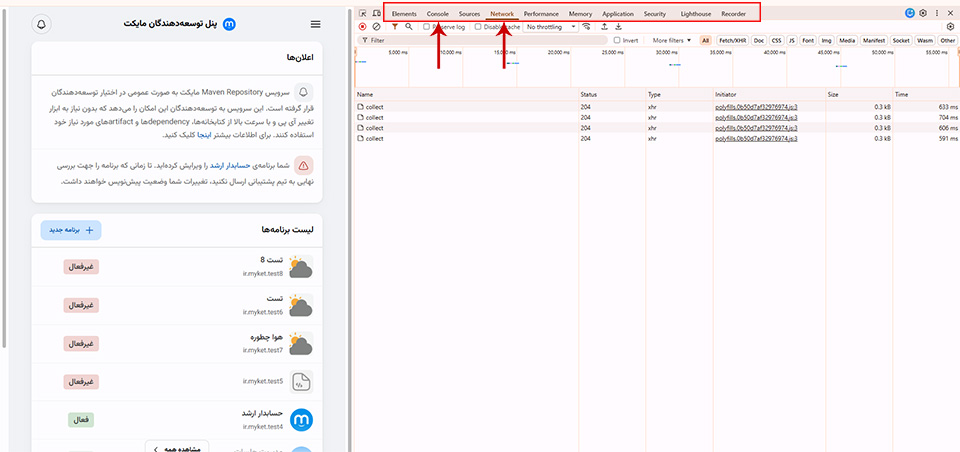Switch to the Sources tab

[470, 13]
